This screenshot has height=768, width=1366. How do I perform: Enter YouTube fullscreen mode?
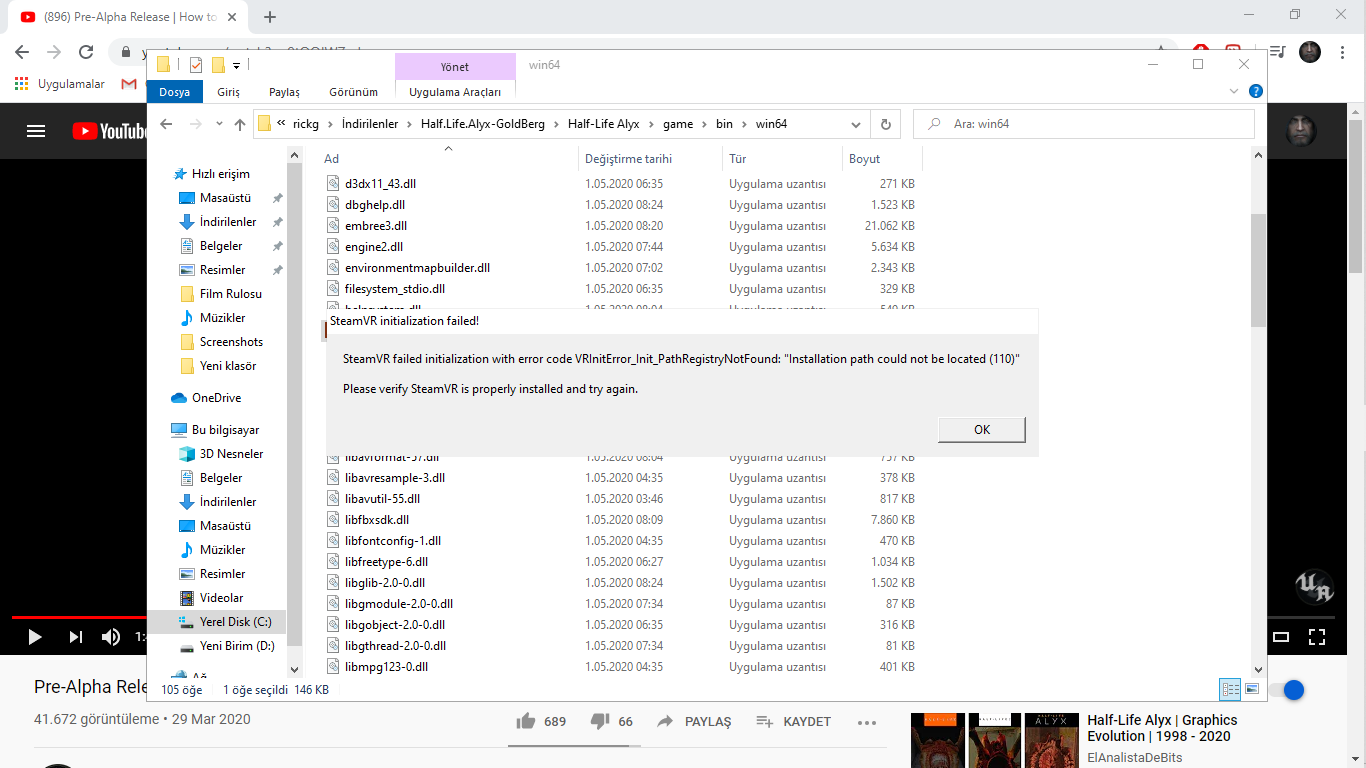(x=1317, y=637)
